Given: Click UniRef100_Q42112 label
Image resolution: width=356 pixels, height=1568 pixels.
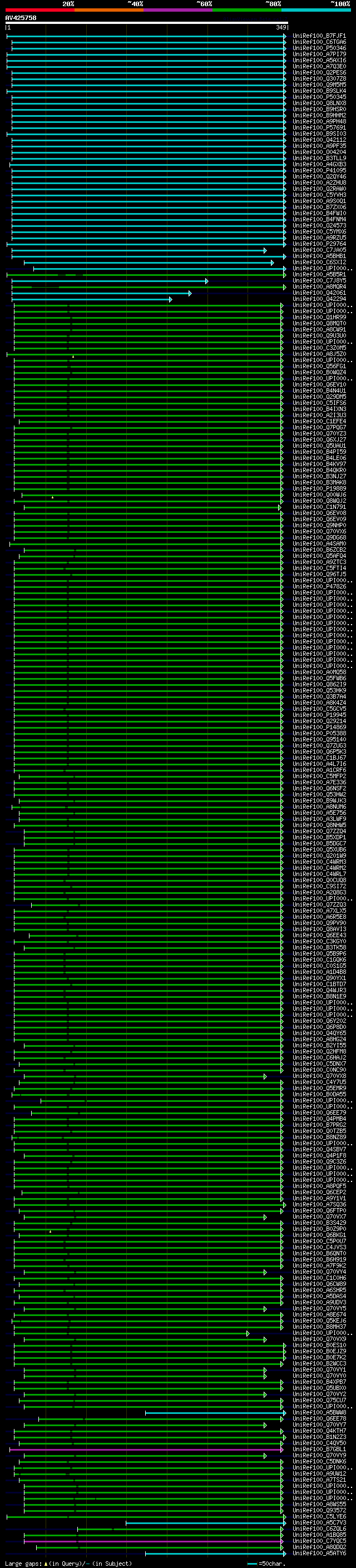Looking at the screenshot, I should pyautogui.click(x=319, y=140).
